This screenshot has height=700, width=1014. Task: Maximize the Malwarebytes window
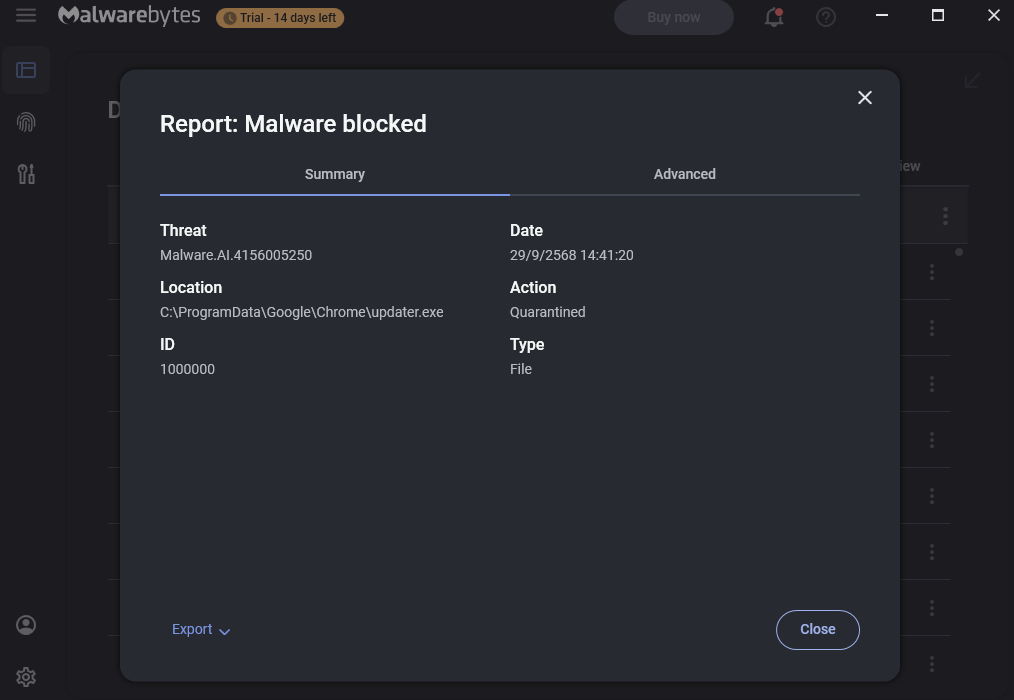tap(938, 15)
